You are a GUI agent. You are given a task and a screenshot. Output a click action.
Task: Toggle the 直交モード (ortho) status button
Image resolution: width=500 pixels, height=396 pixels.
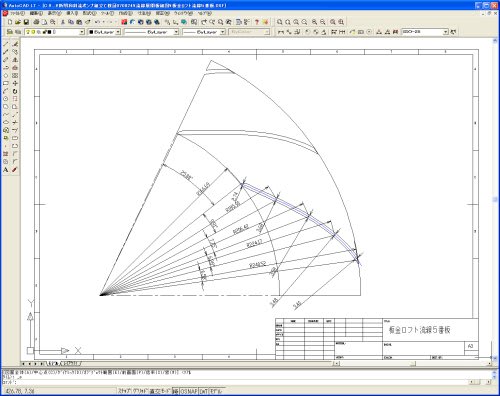coord(160,391)
